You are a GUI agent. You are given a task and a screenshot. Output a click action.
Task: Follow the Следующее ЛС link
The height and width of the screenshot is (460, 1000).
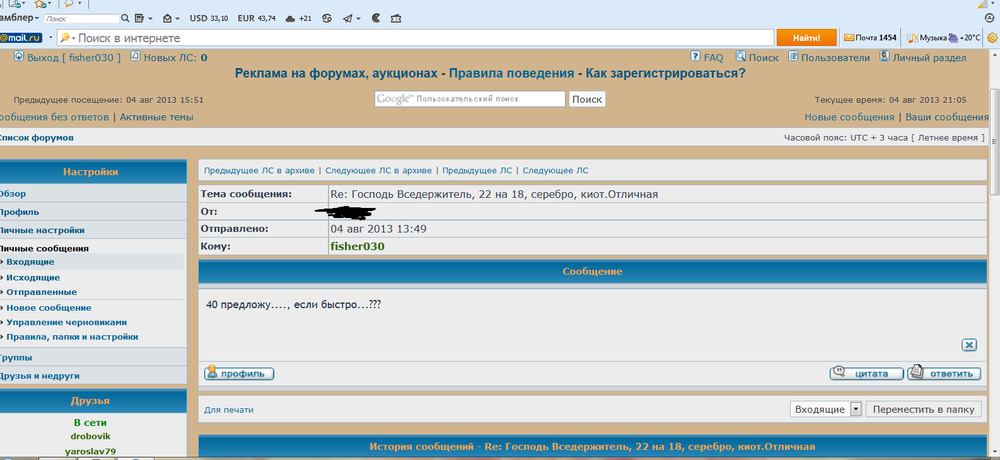555,171
